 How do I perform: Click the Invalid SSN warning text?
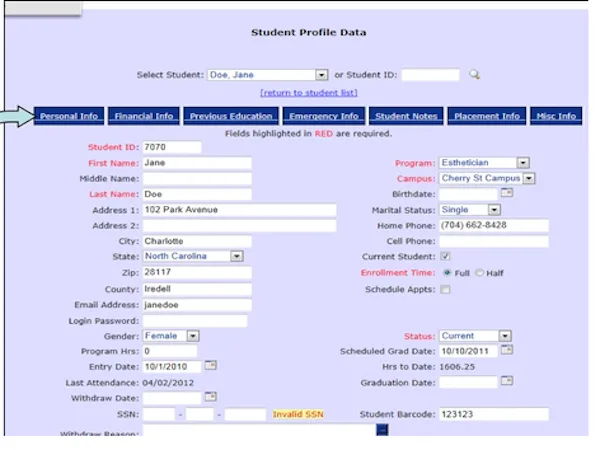(x=298, y=414)
